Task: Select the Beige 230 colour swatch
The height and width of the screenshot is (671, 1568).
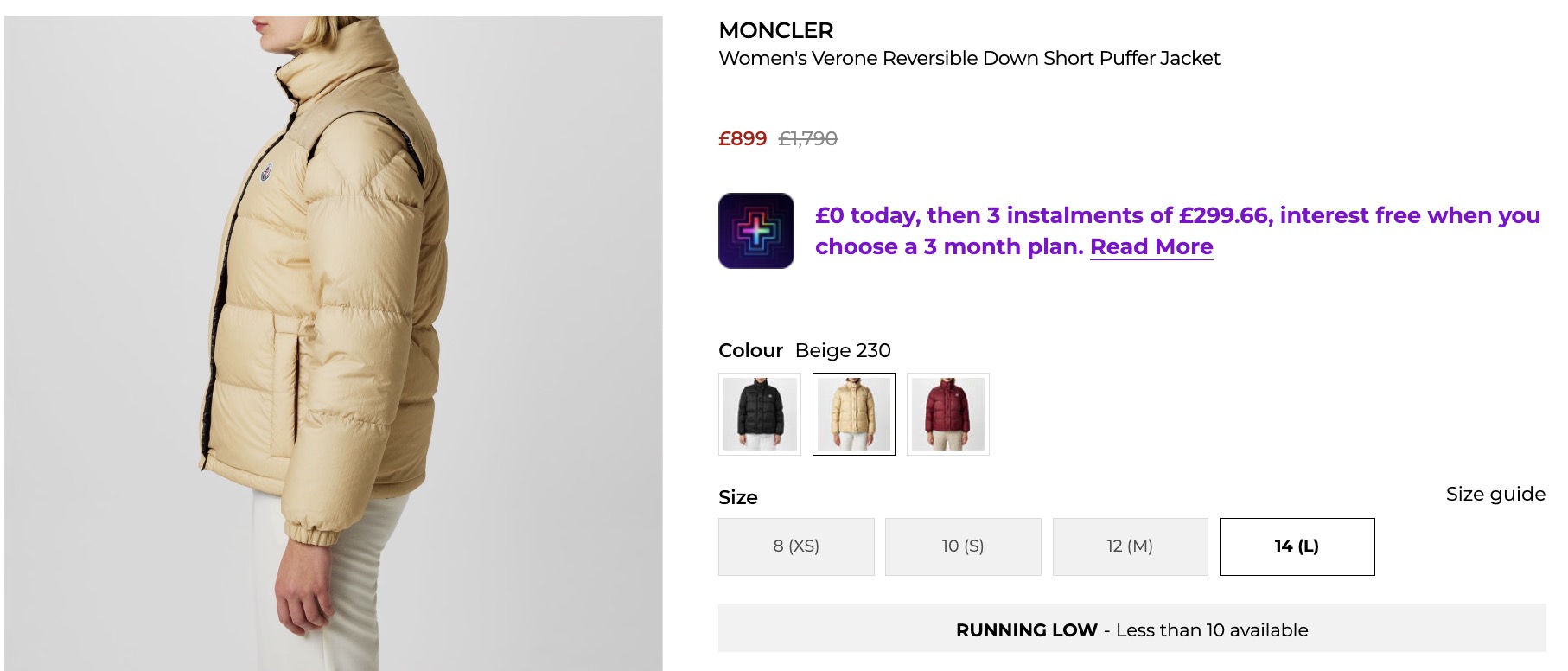Action: click(854, 414)
